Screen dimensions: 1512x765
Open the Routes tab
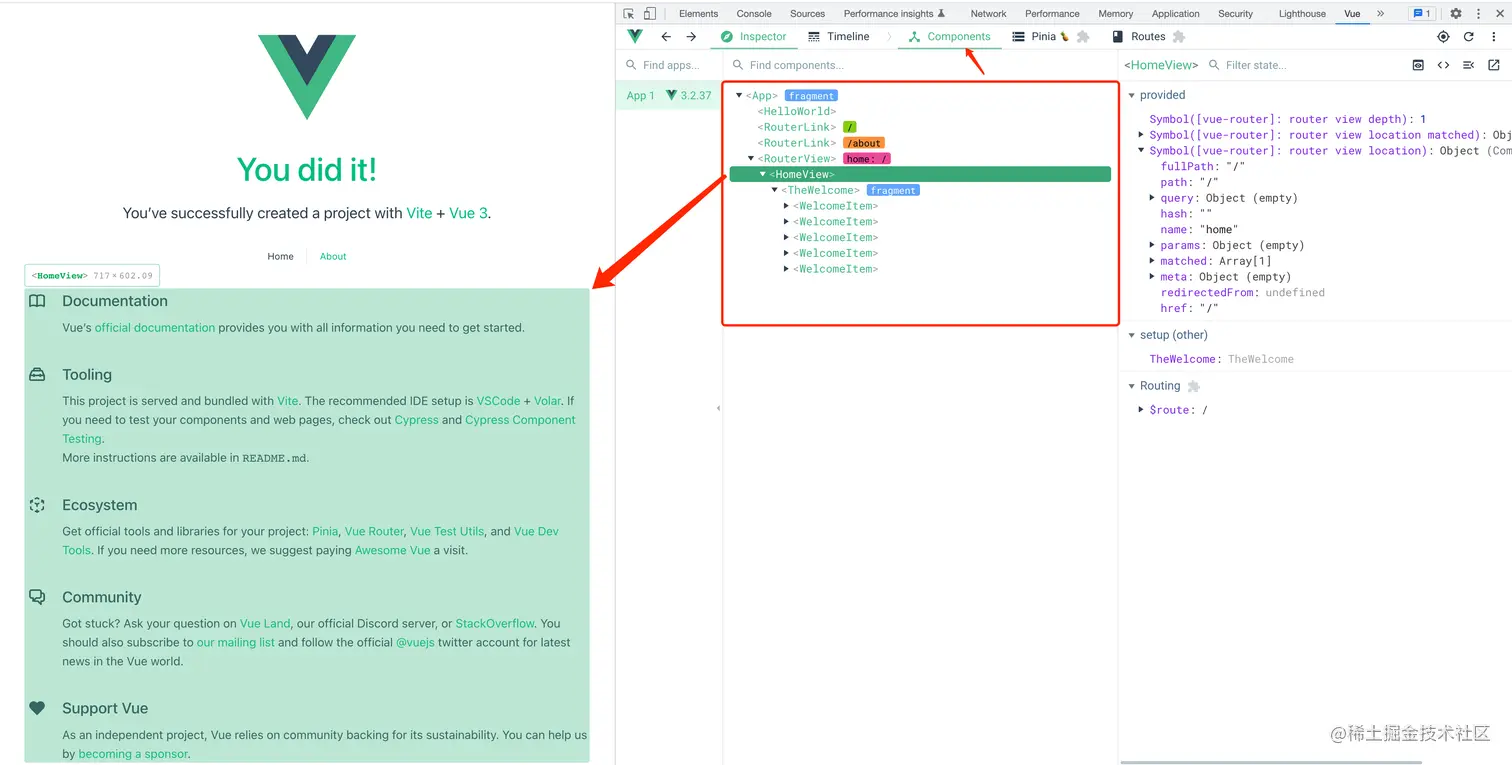click(x=1140, y=37)
